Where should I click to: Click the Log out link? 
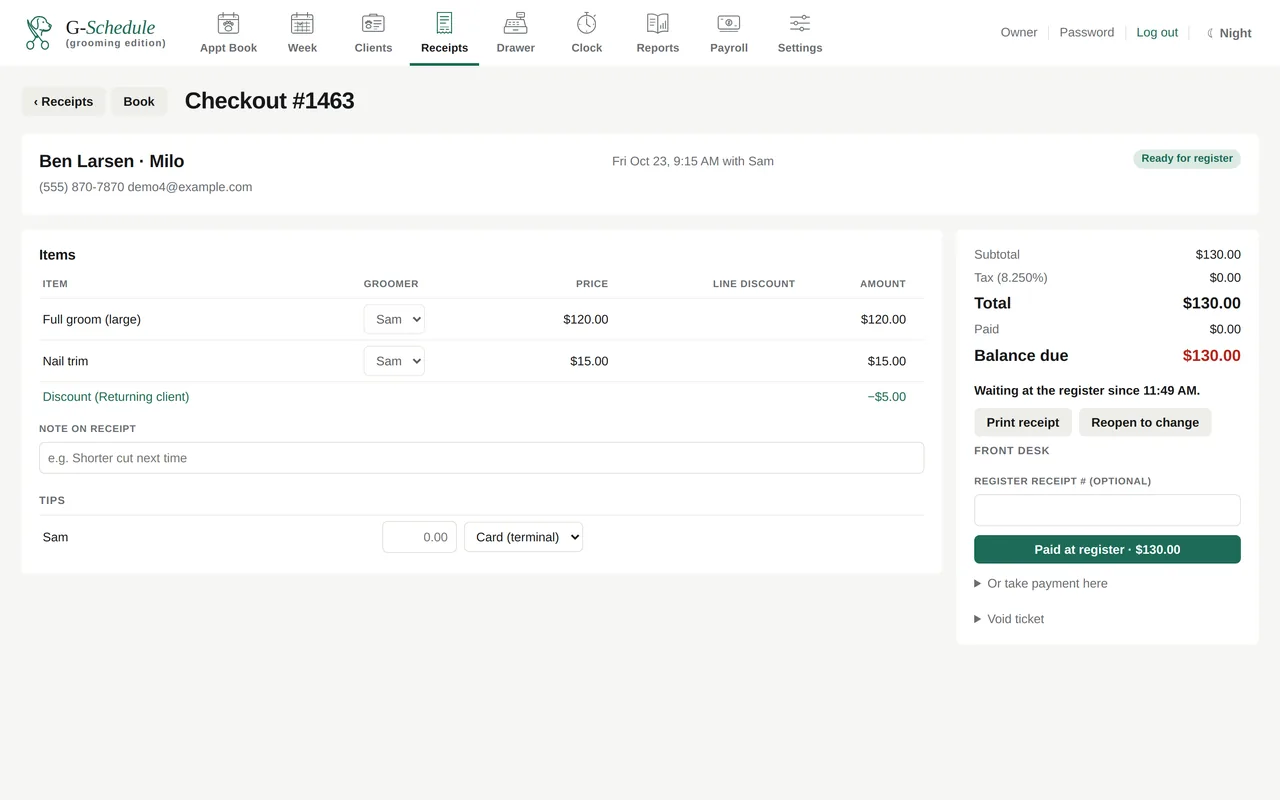1157,33
